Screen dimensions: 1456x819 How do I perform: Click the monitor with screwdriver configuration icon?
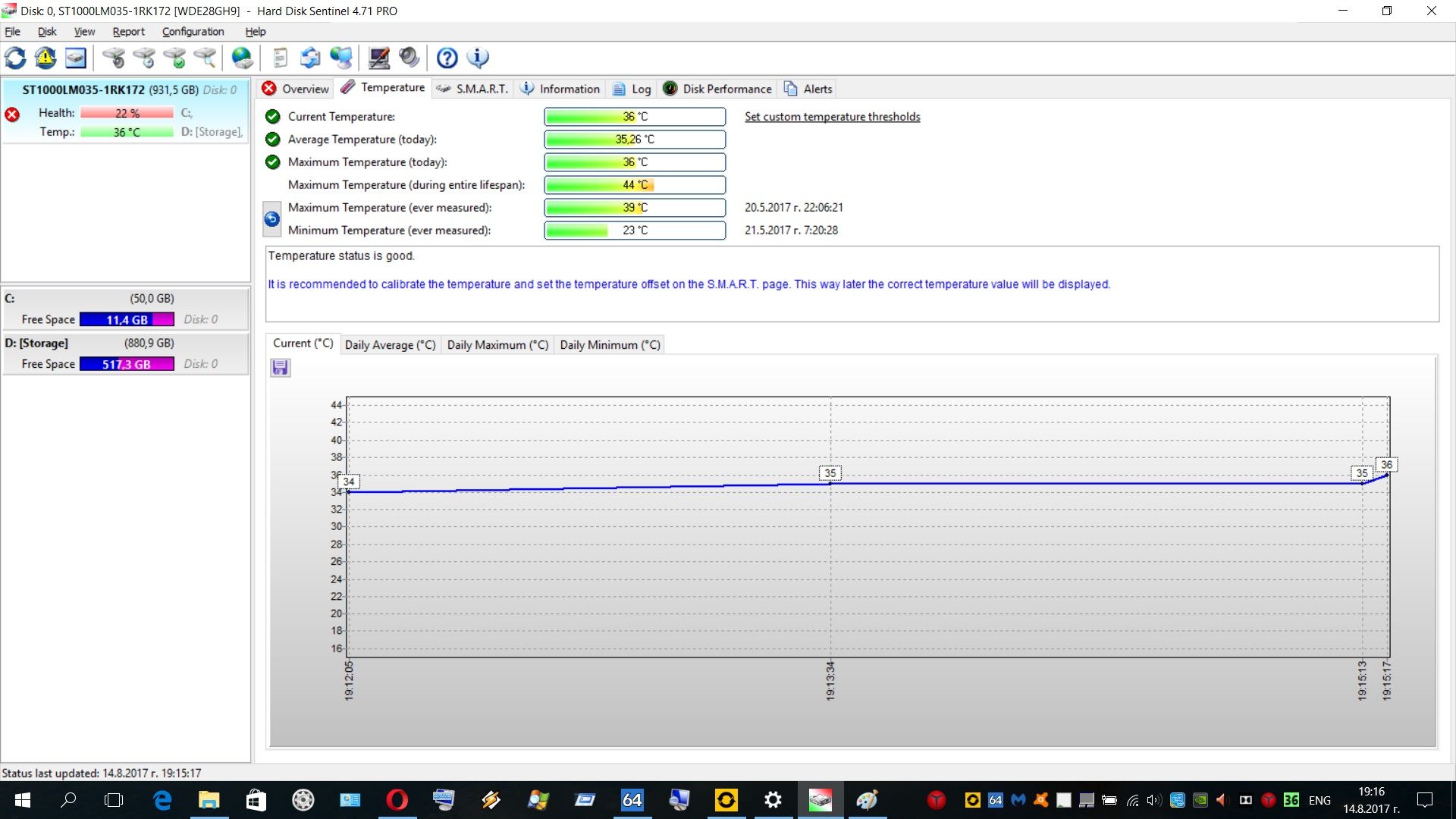[379, 58]
